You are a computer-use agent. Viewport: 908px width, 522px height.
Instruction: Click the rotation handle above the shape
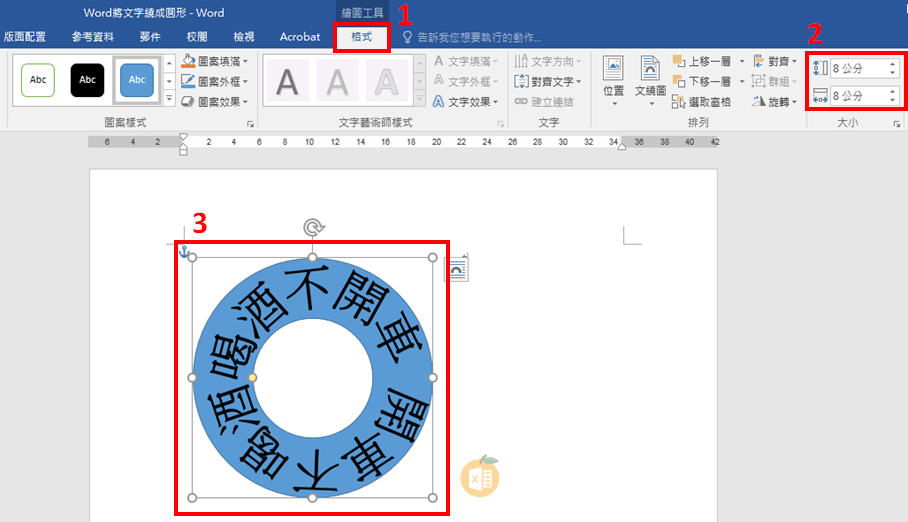click(x=313, y=228)
